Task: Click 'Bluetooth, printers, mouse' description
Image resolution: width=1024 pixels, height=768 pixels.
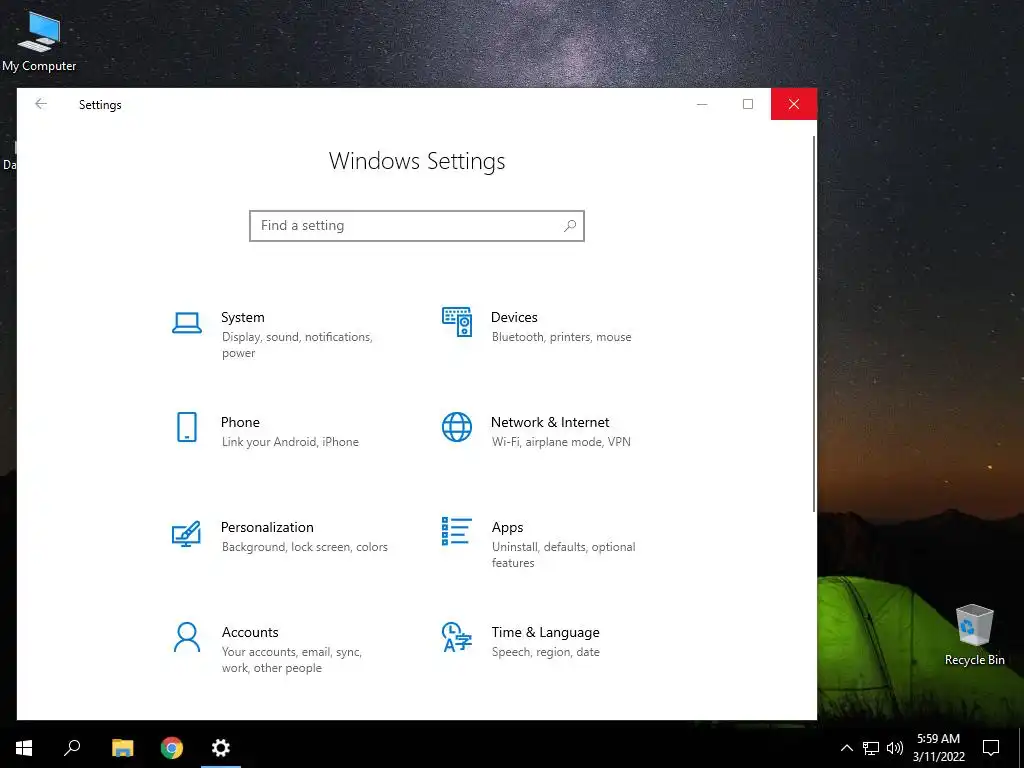Action: (562, 337)
